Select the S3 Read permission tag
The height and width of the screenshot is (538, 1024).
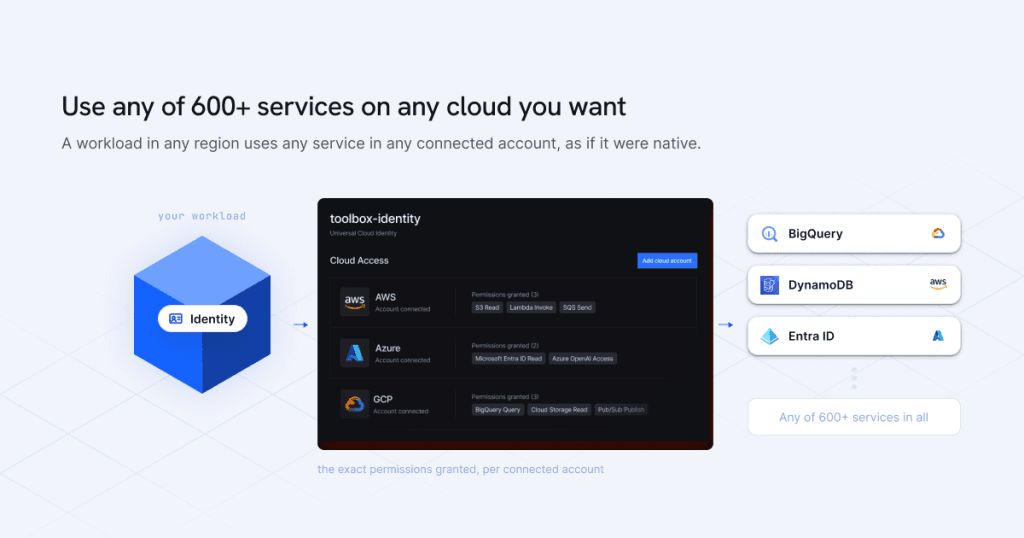487,308
